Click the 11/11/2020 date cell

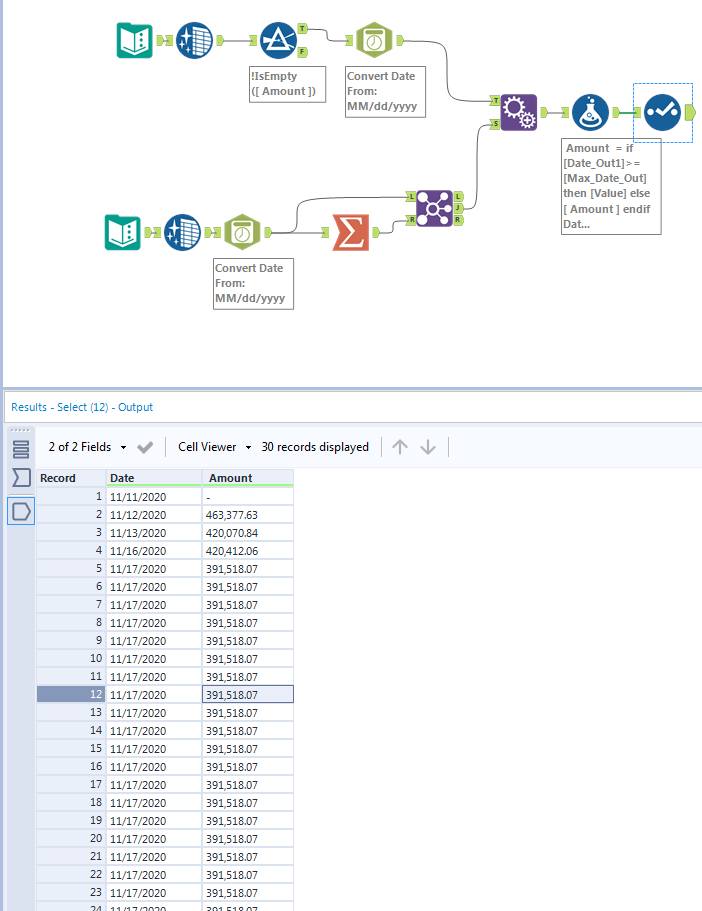[154, 497]
